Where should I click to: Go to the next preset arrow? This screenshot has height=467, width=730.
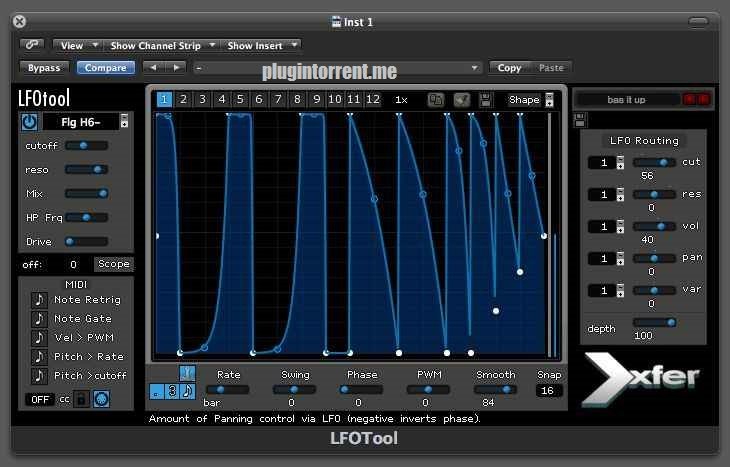176,68
